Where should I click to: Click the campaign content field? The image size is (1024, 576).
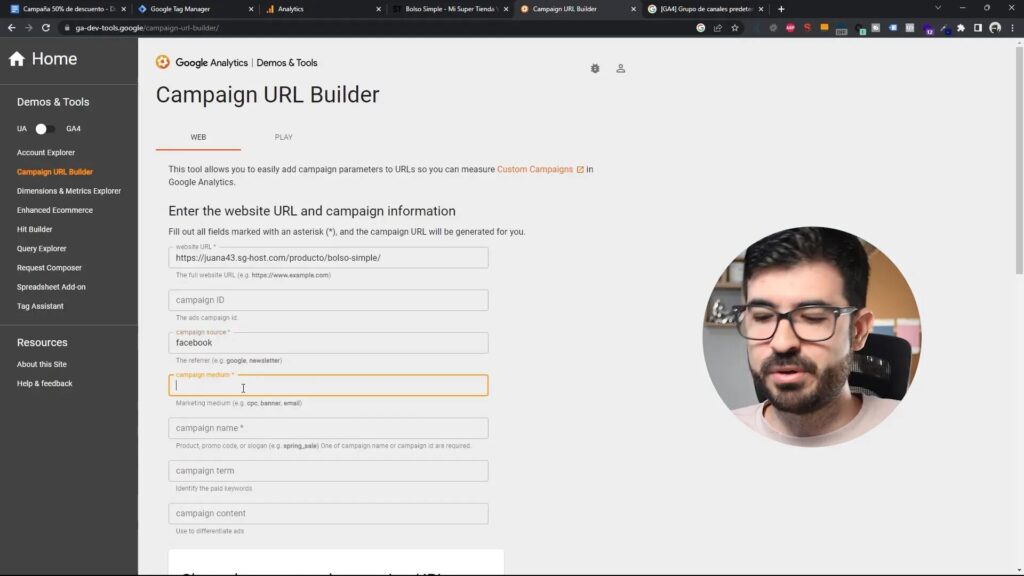328,513
